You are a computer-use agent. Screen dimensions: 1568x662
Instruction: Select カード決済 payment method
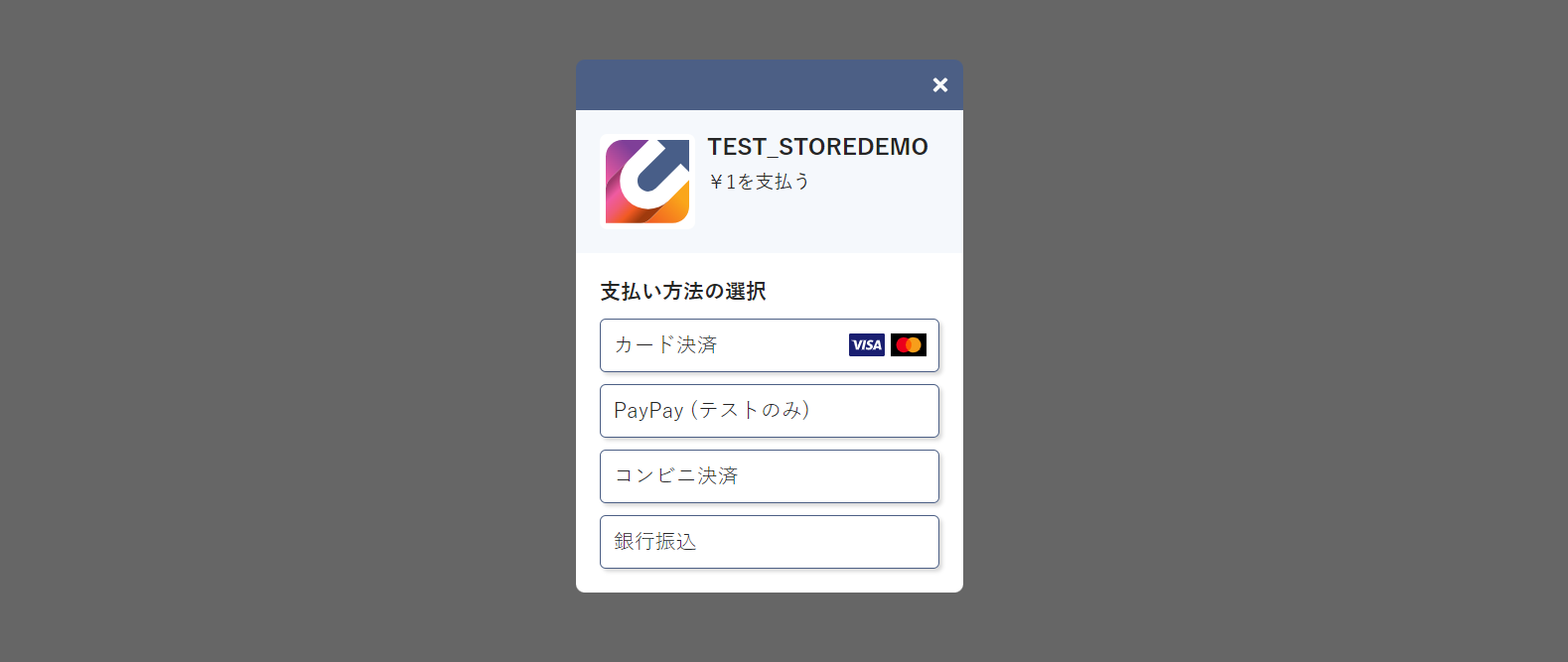coord(770,345)
